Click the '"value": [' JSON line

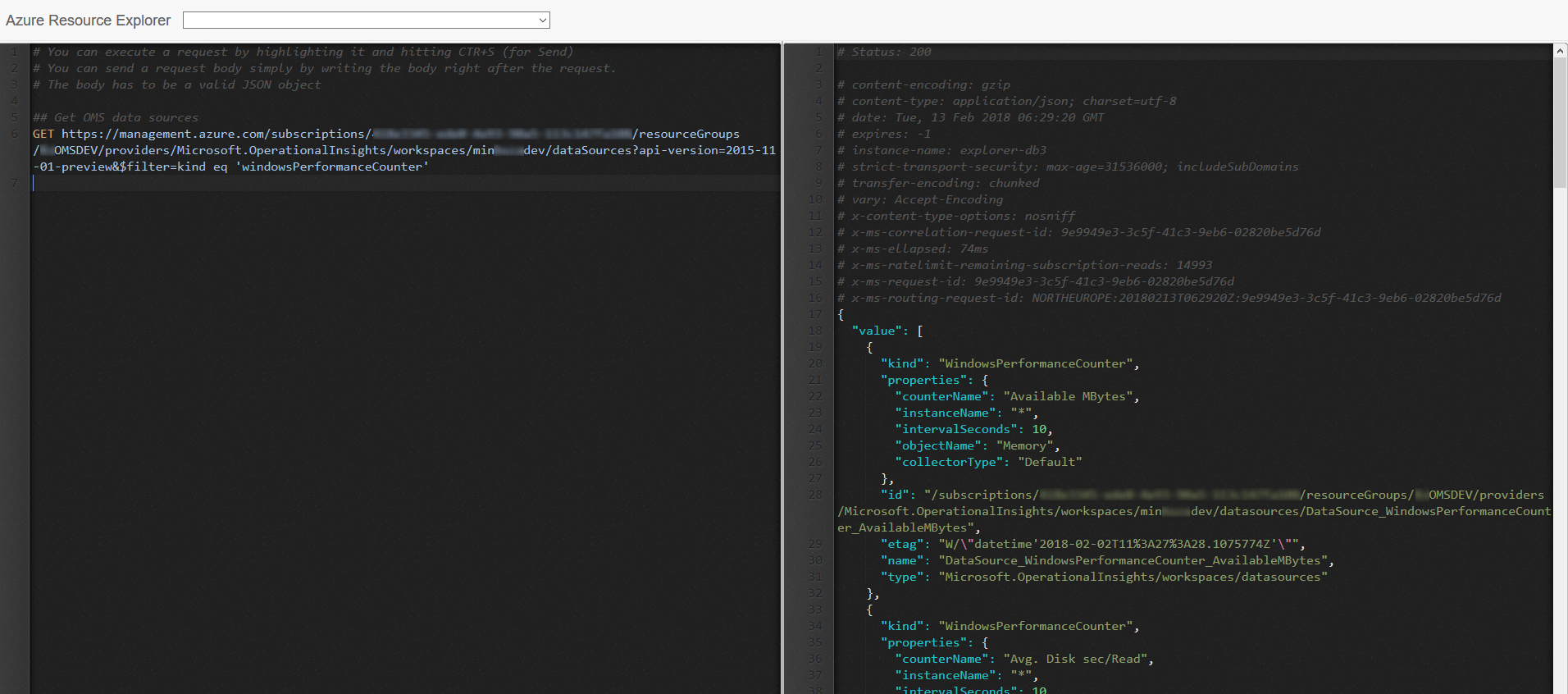coord(887,331)
